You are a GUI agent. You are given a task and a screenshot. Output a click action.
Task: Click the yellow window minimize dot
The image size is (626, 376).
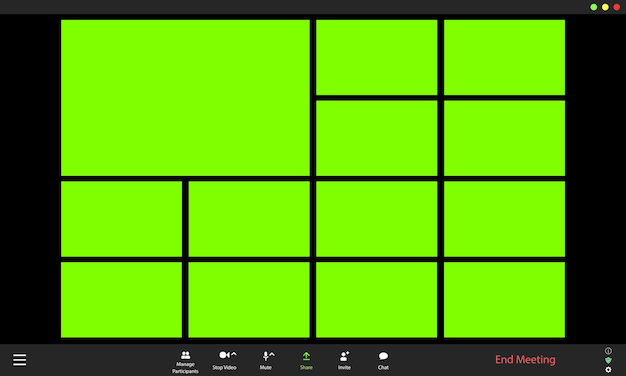(x=605, y=7)
